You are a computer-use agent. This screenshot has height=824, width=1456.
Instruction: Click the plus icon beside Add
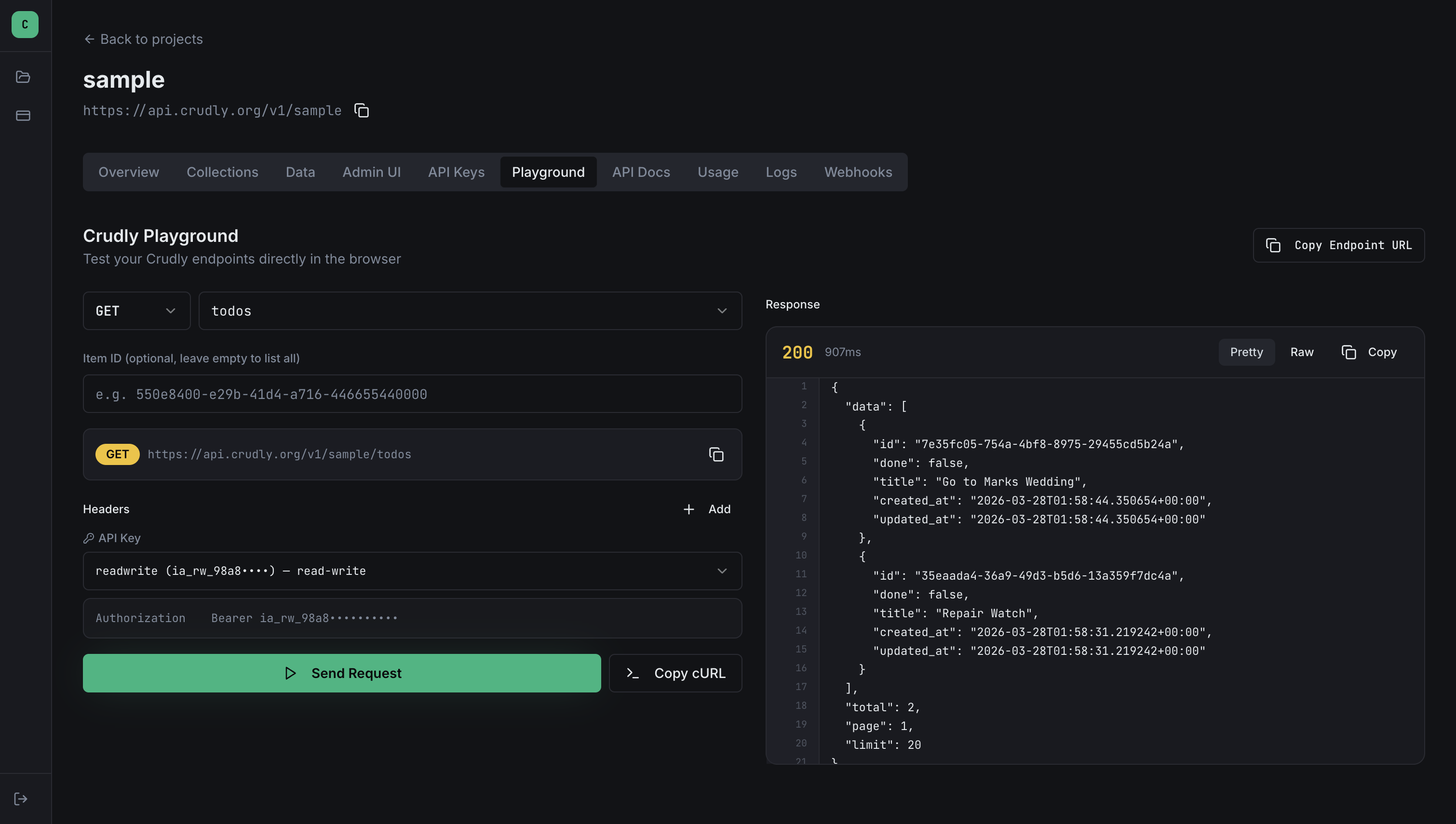[x=688, y=509]
